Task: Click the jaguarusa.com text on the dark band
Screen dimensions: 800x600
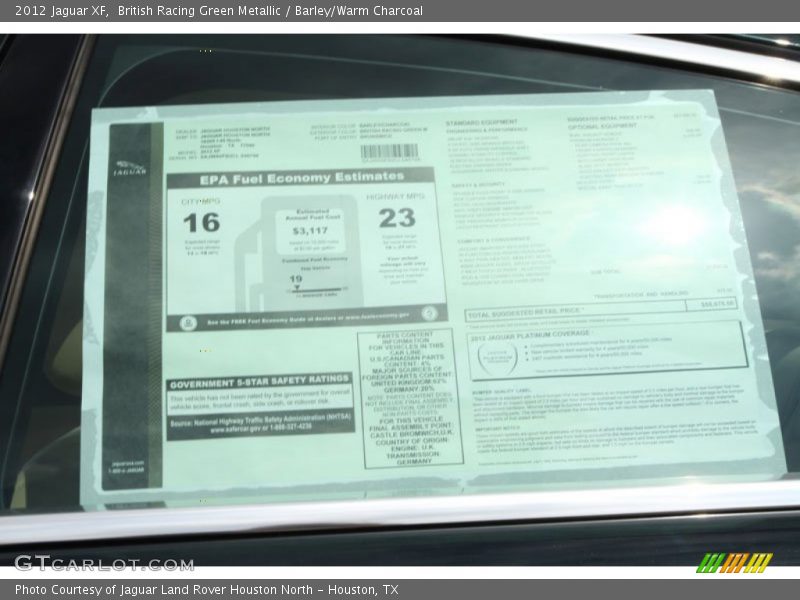Action: pos(127,463)
